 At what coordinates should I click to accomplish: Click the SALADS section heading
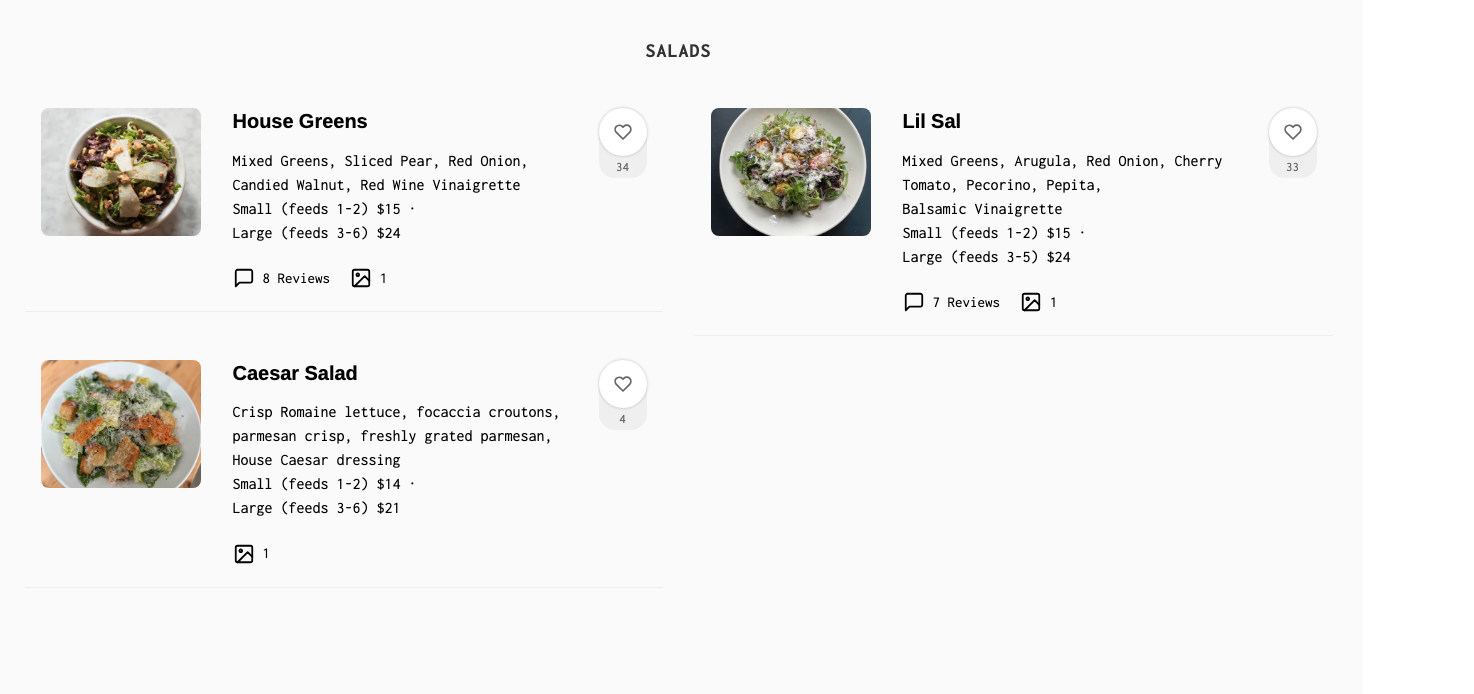coord(678,51)
